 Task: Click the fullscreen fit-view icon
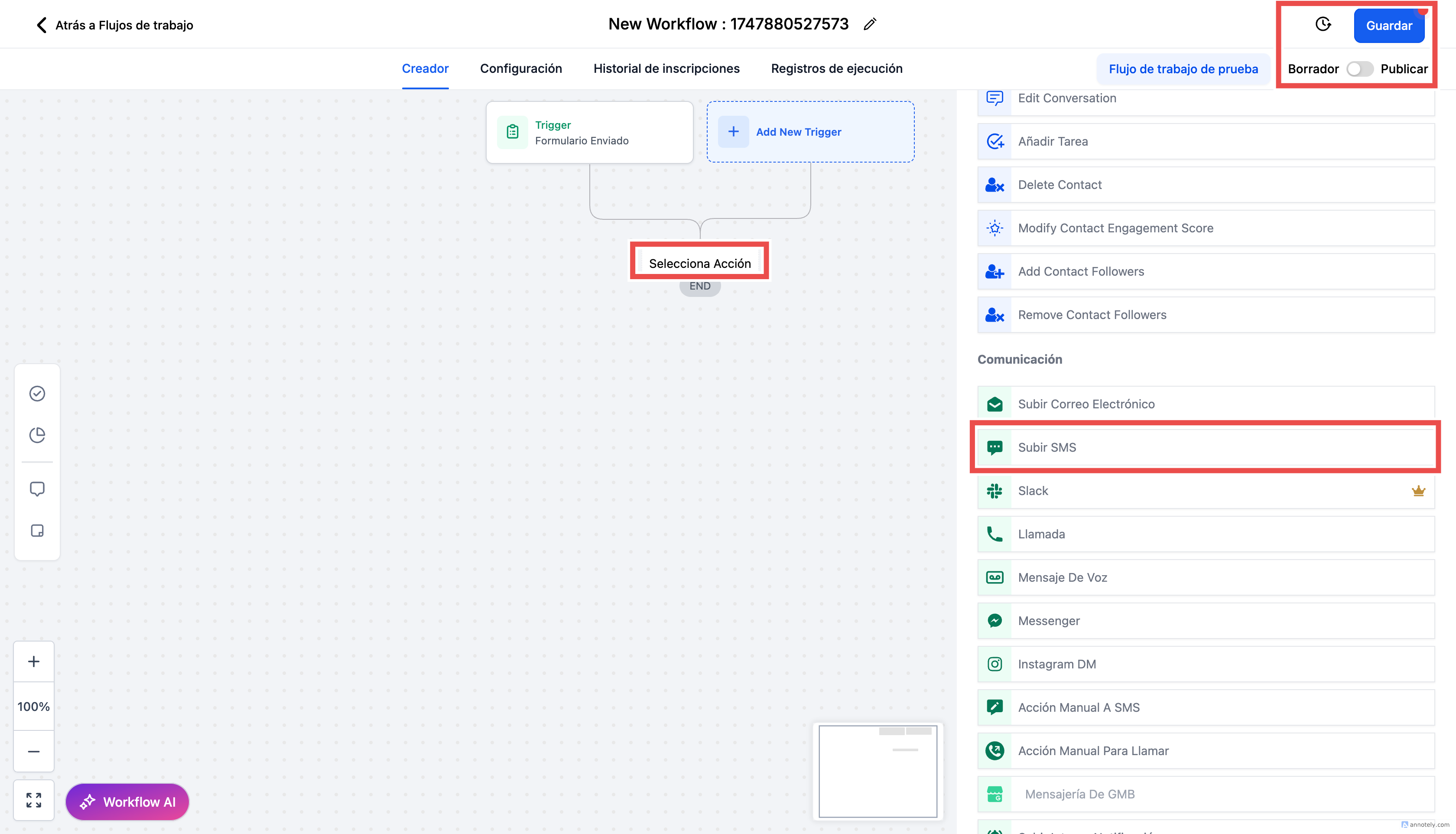click(x=34, y=800)
